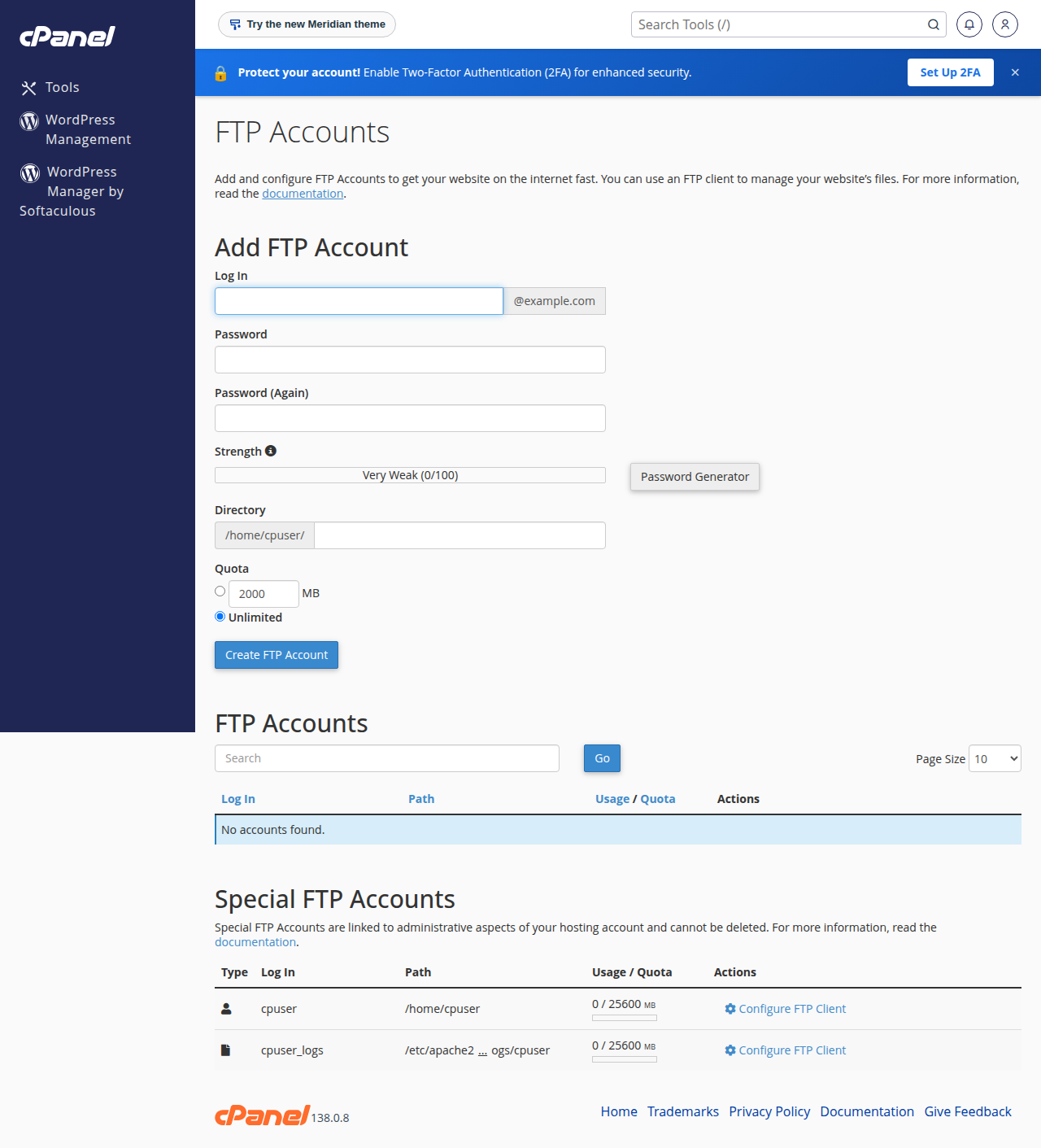The image size is (1041, 1148).
Task: Click the Try the new Meridian theme button
Action: point(307,24)
